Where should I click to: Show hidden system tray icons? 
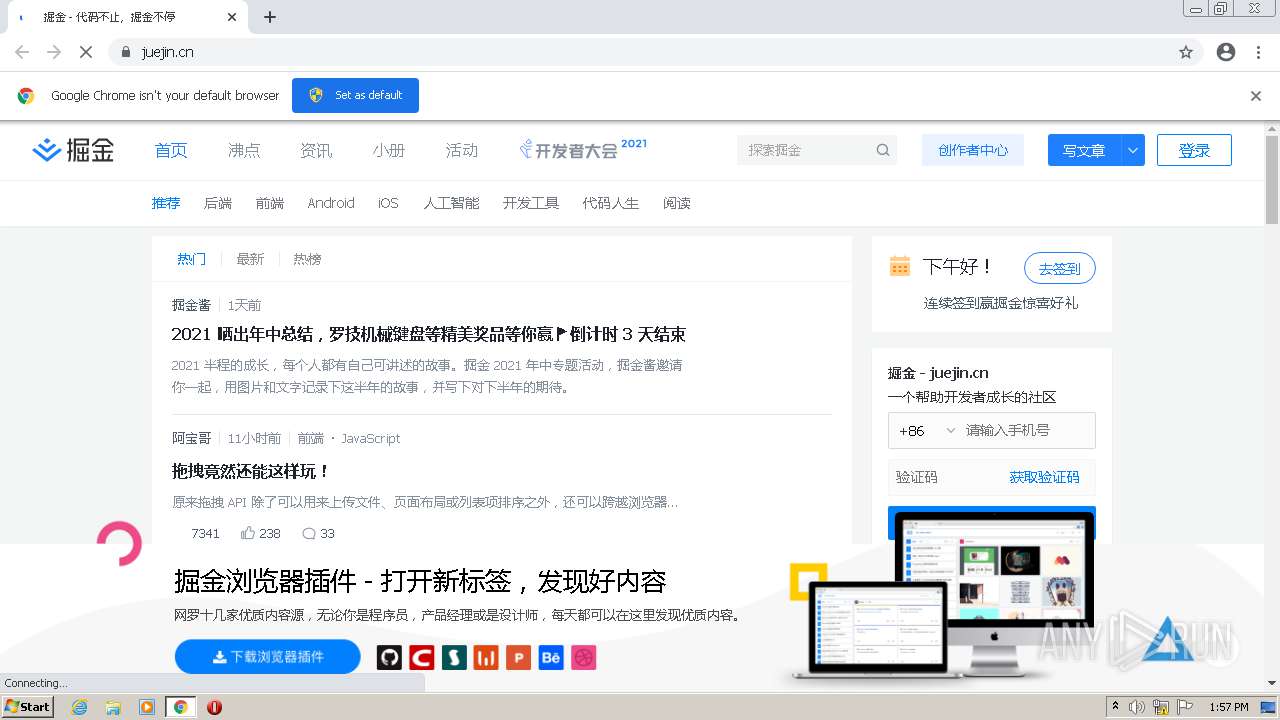(1115, 707)
